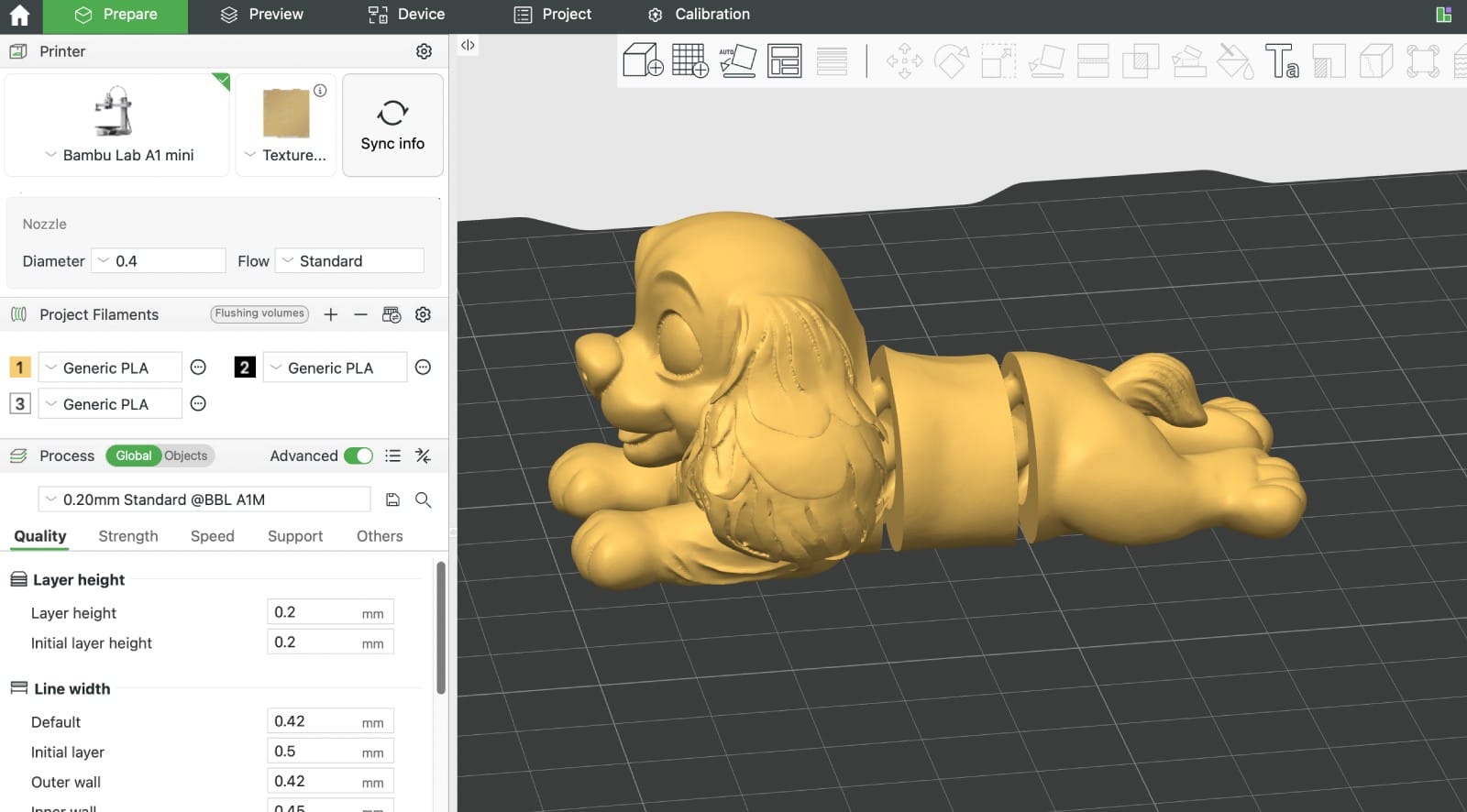Toggle the Advanced settings switch
1467x812 pixels.
click(x=358, y=455)
